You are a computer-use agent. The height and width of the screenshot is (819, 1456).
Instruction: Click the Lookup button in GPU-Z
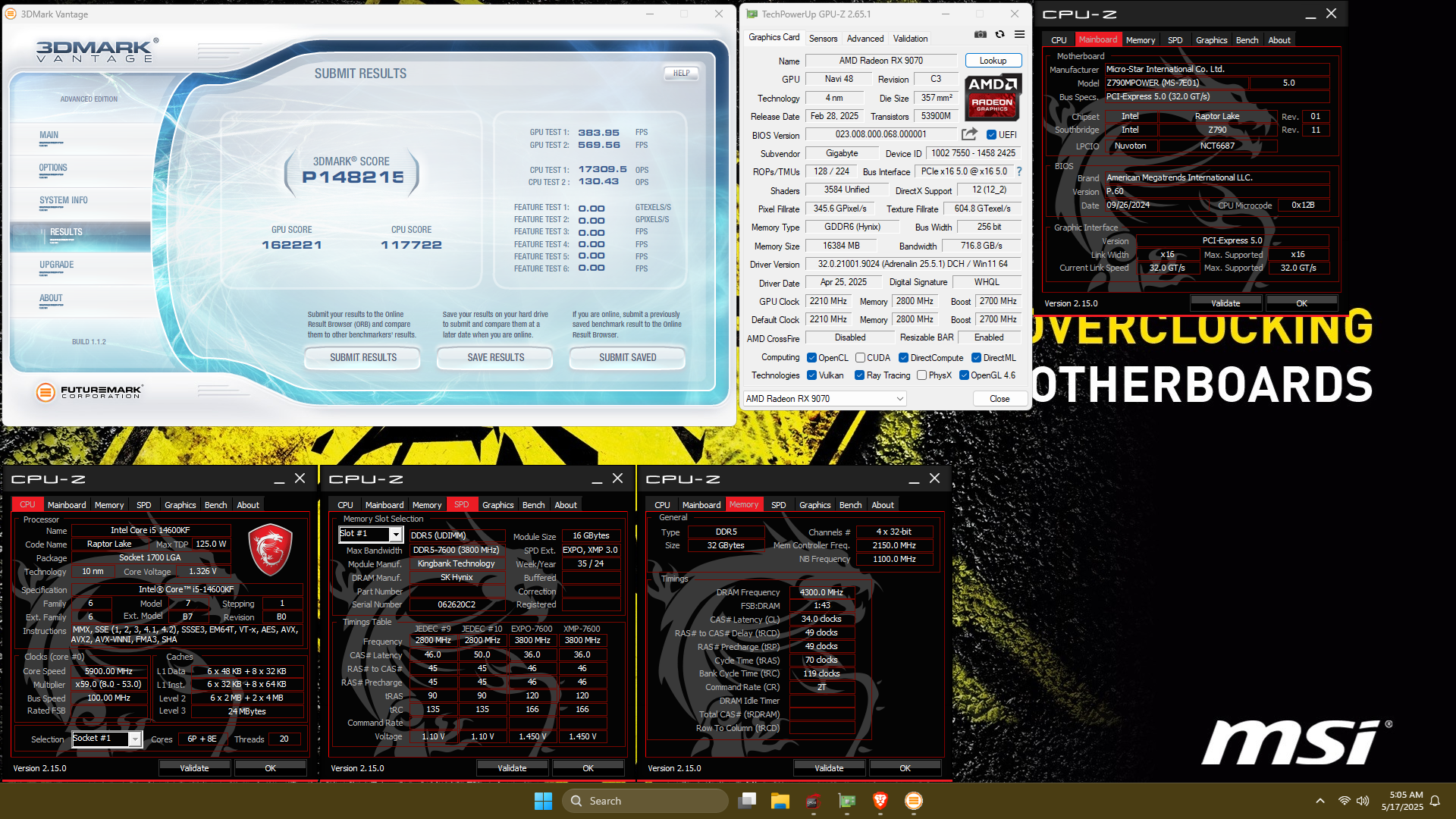(993, 61)
